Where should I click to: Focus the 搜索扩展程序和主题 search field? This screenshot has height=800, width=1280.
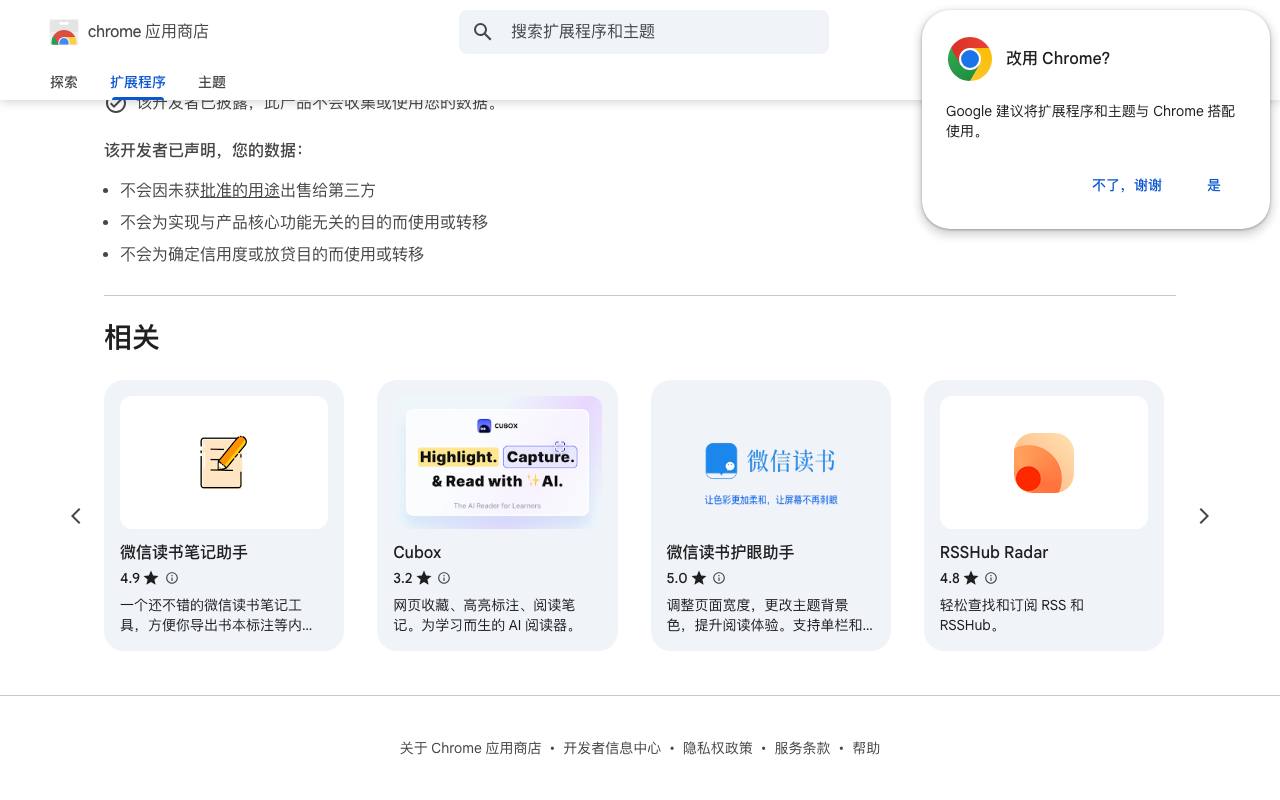(x=644, y=32)
